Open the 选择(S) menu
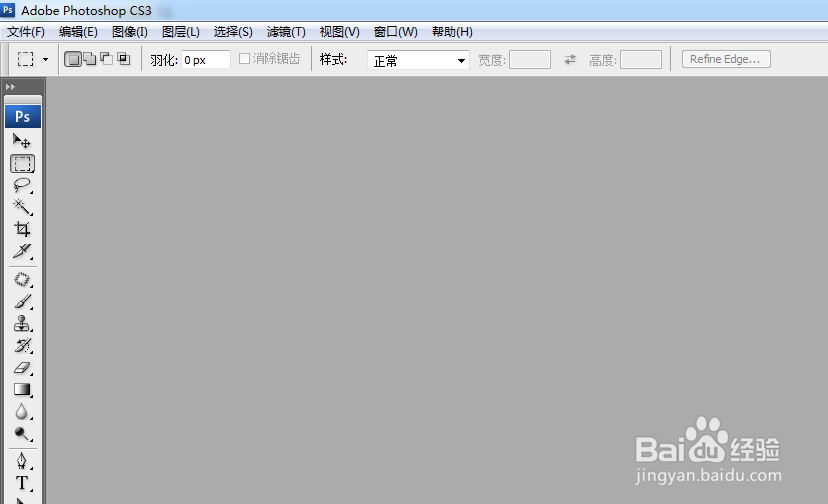The image size is (828, 504). pyautogui.click(x=233, y=32)
